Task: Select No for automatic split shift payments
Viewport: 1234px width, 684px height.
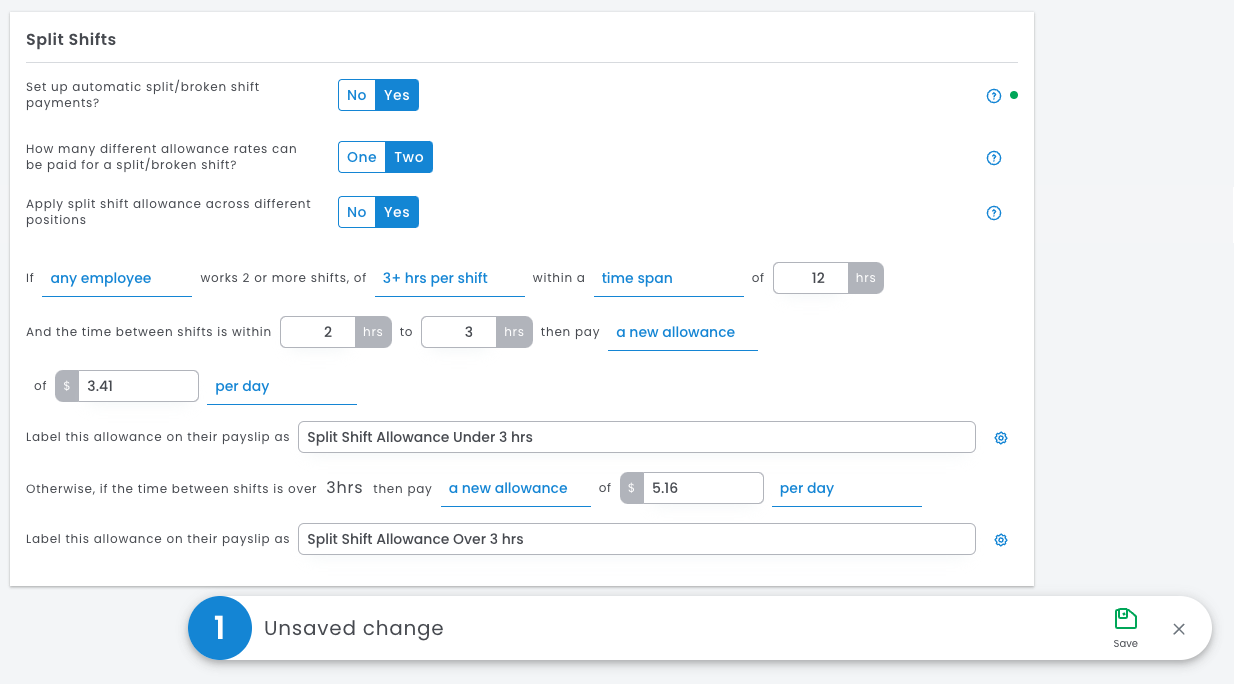Action: [357, 96]
